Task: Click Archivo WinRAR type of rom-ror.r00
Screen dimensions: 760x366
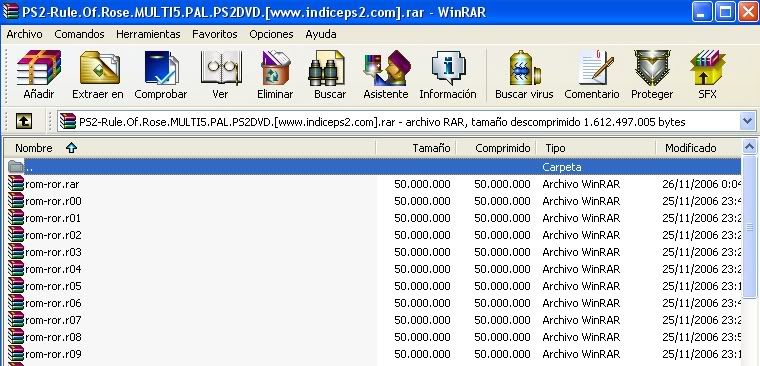Action: pos(581,201)
